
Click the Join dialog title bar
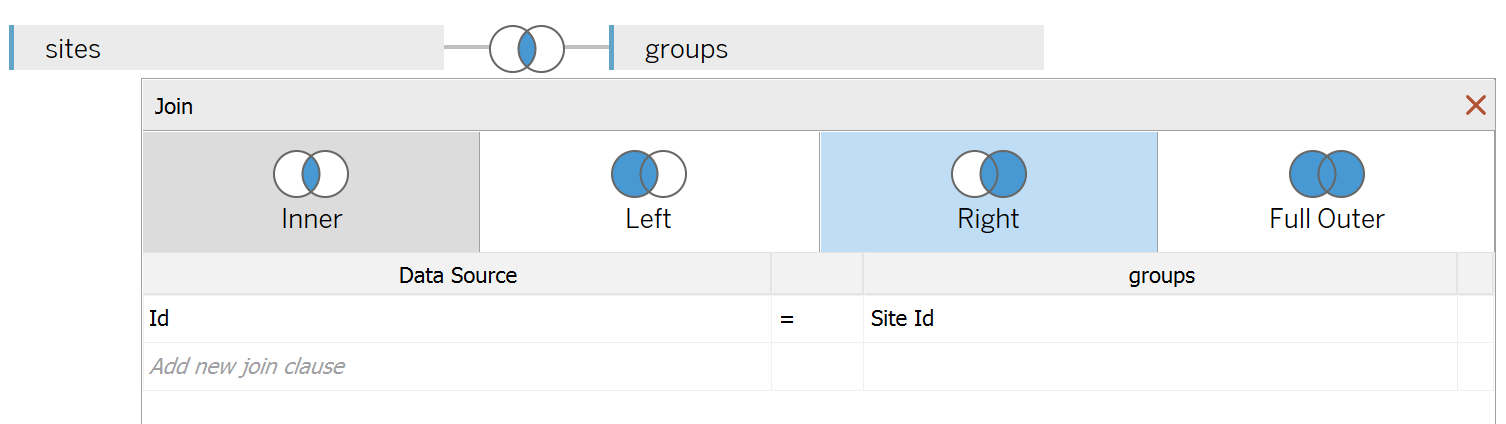800,105
